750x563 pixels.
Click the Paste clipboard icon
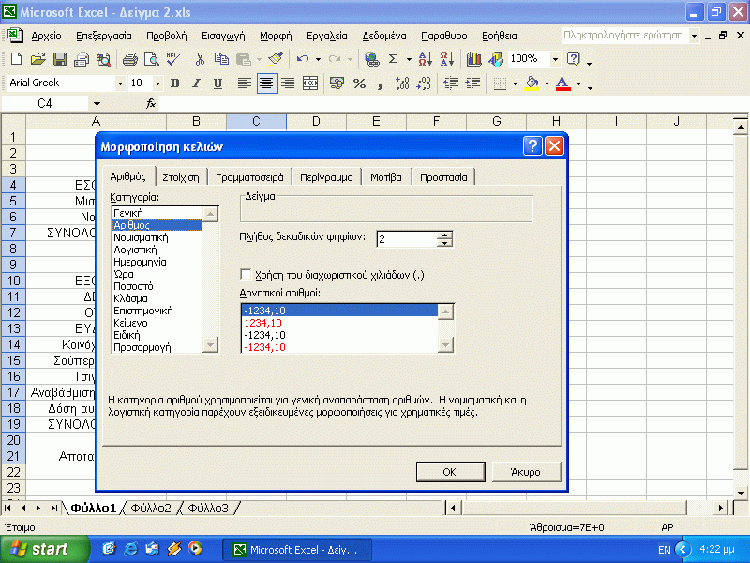pyautogui.click(x=243, y=59)
